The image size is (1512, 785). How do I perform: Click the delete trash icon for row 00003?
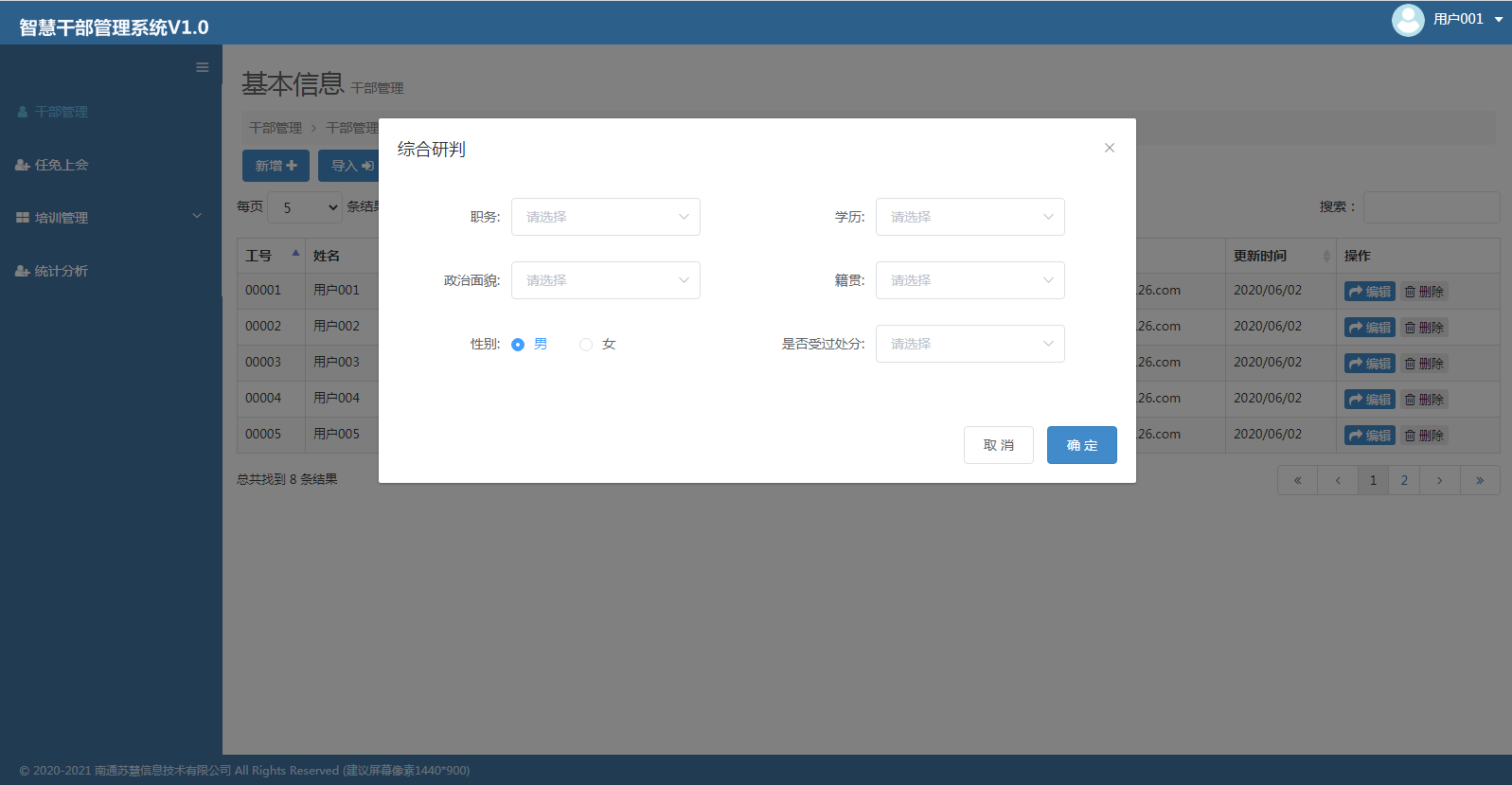pyautogui.click(x=1410, y=364)
